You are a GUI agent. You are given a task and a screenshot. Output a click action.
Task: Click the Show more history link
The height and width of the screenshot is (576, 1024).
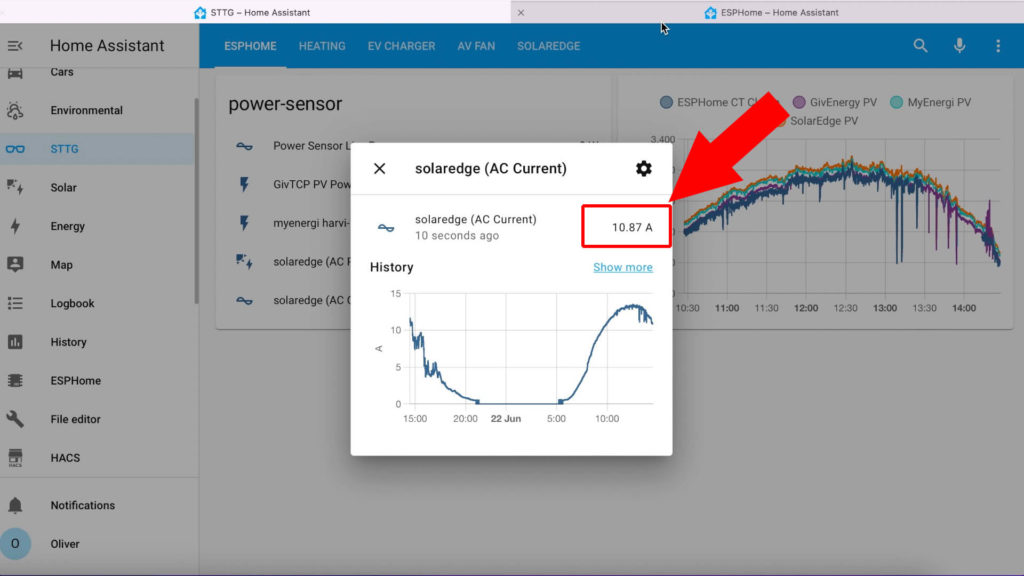[x=622, y=267]
